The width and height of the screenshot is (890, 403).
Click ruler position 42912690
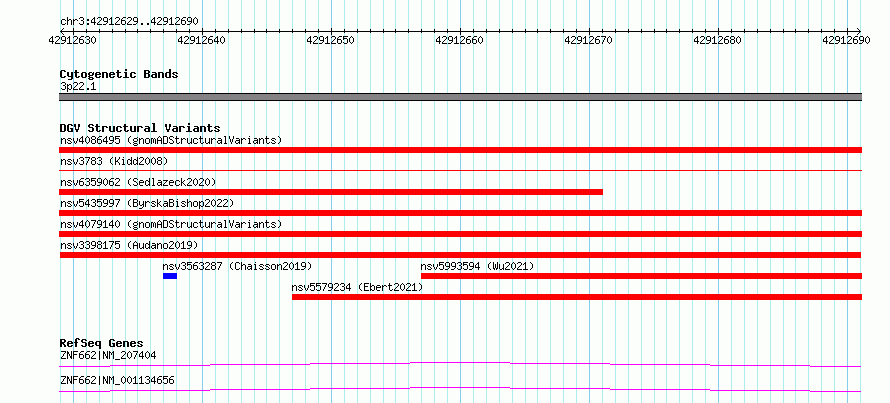tap(847, 40)
